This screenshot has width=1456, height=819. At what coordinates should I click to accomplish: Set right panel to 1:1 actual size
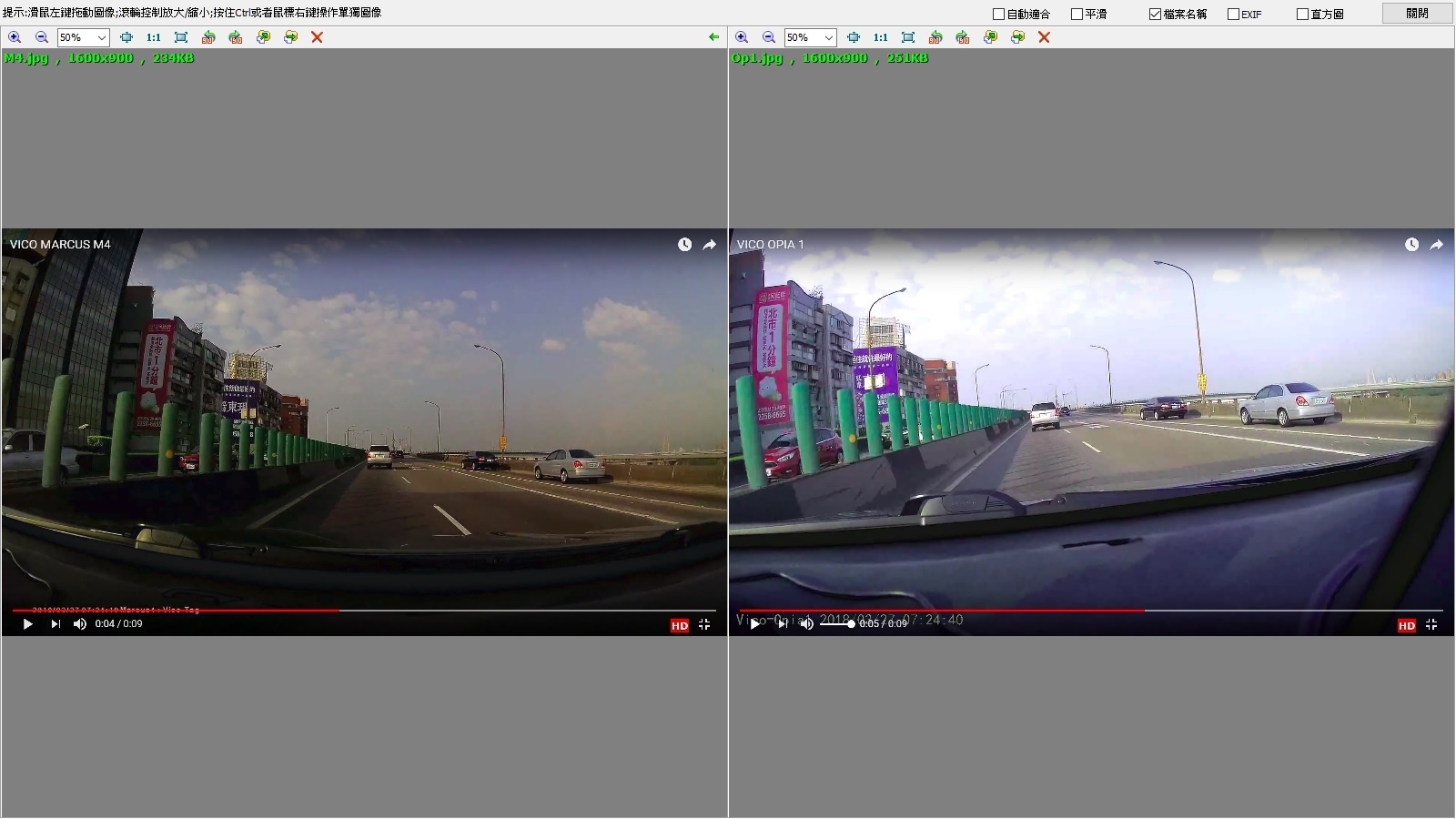(881, 37)
